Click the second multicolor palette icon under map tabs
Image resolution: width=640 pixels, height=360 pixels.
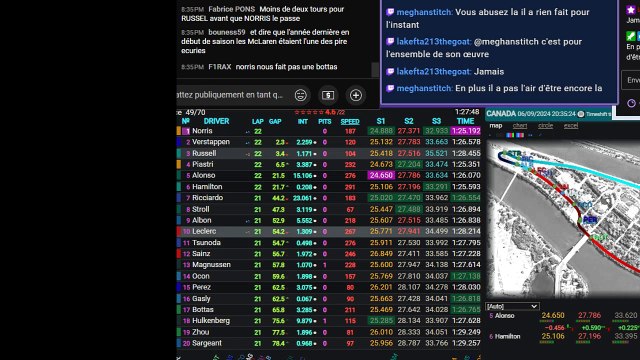point(520,135)
